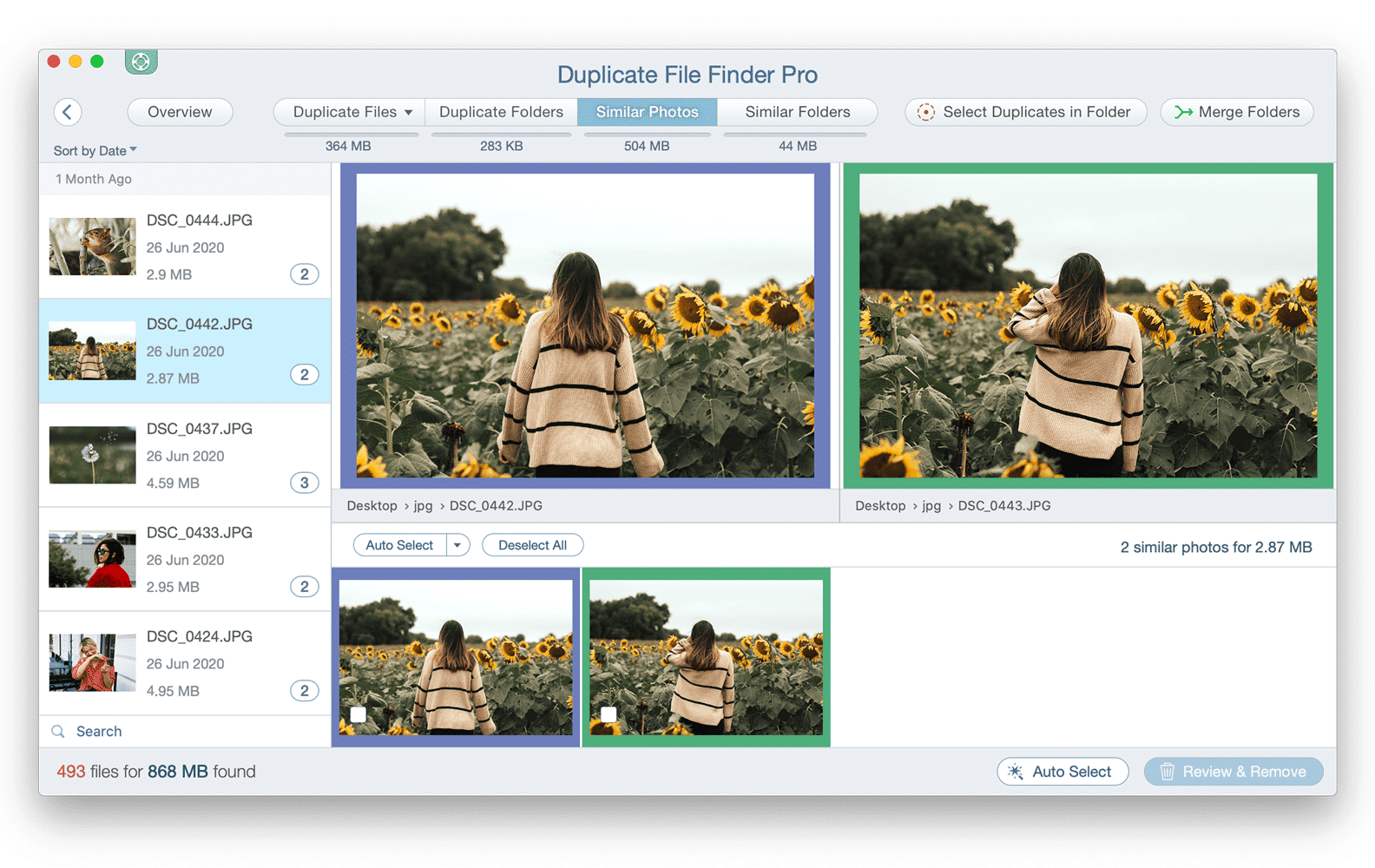This screenshot has height=868, width=1375.
Task: Click count badge 2 on DSC_0442.JPG
Action: pyautogui.click(x=304, y=375)
